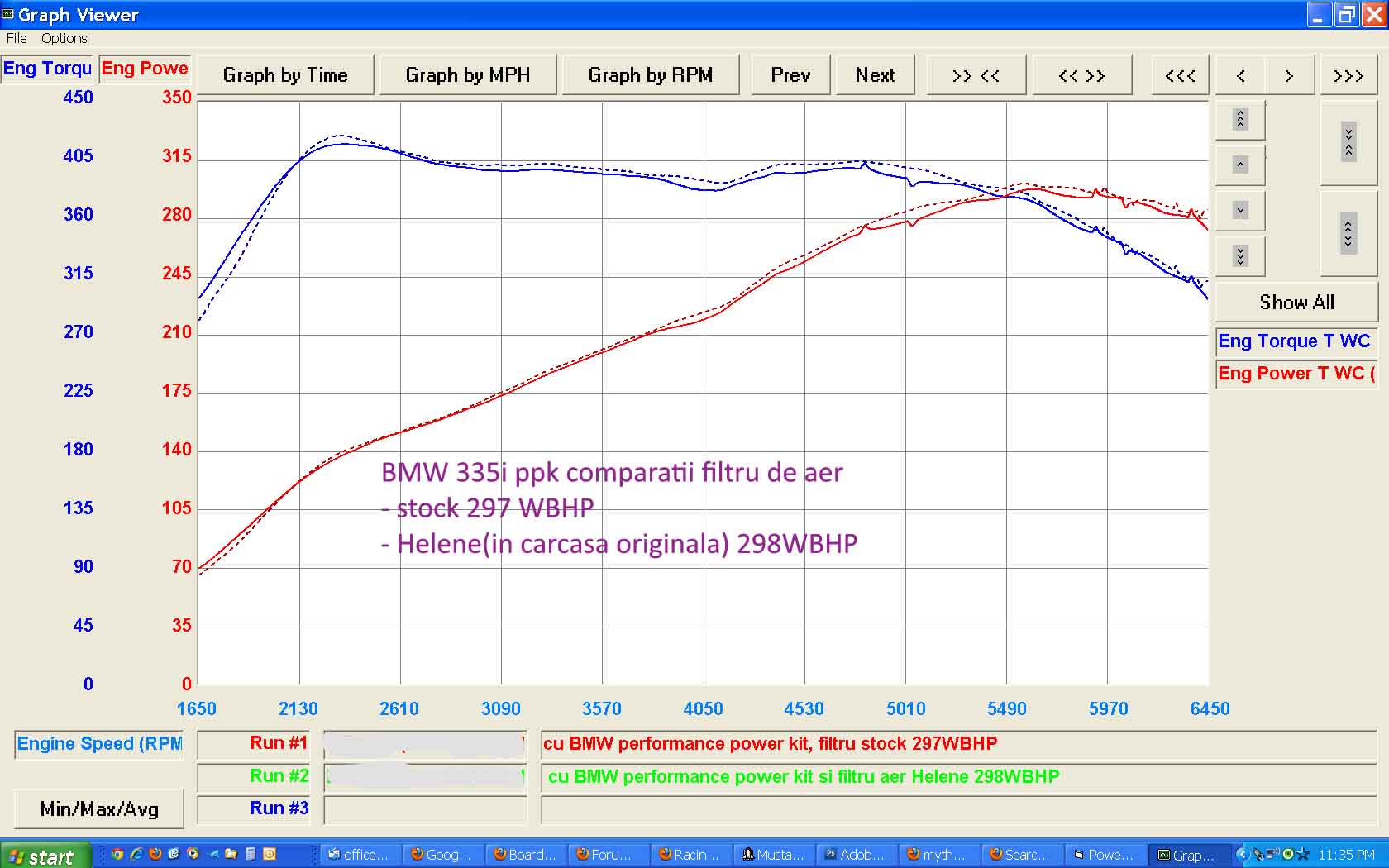The width and height of the screenshot is (1389, 868).
Task: Click Graph by RPM button
Action: pyautogui.click(x=651, y=75)
